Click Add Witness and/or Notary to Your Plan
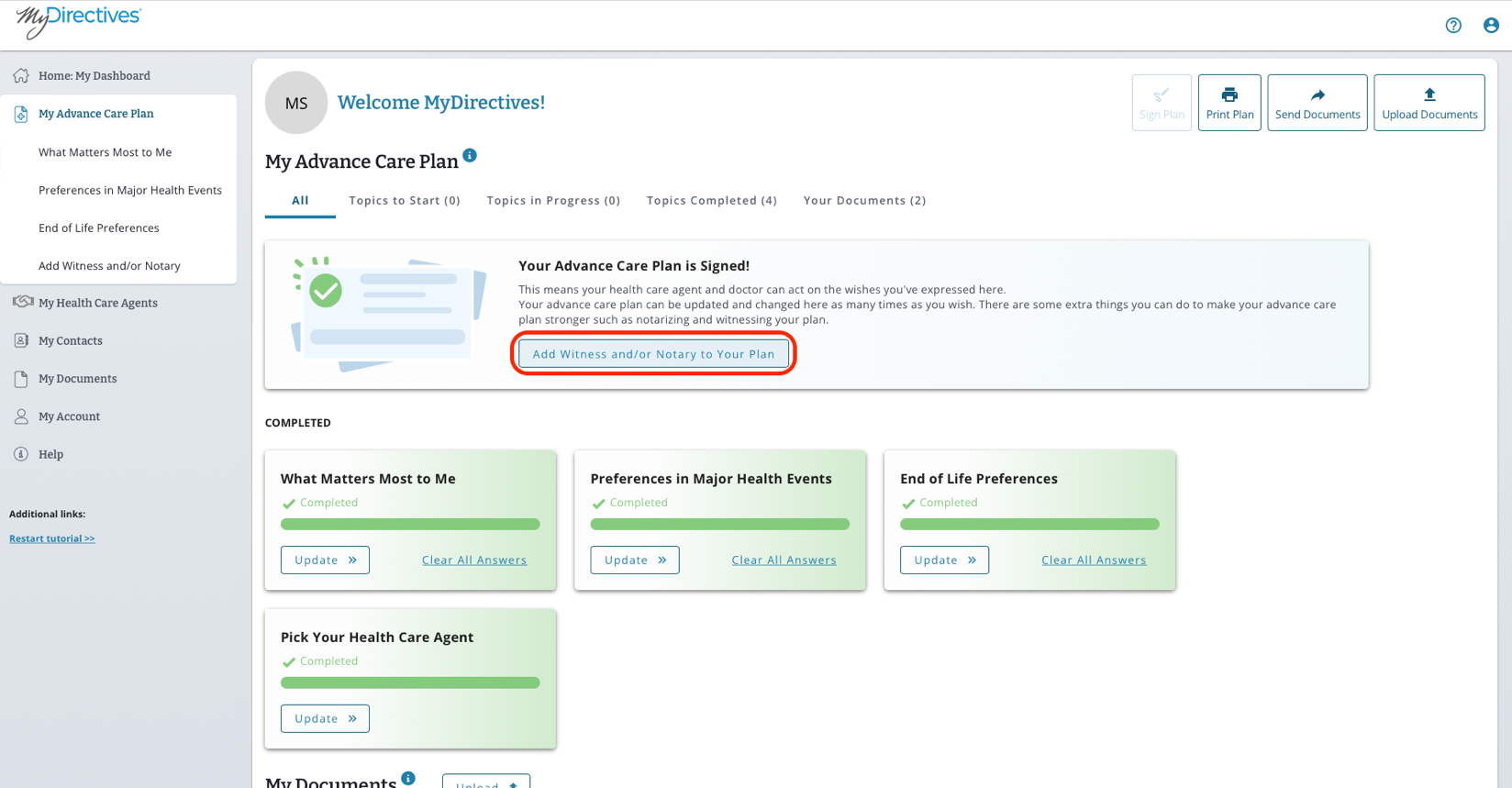Viewport: 1512px width, 788px height. click(x=653, y=354)
